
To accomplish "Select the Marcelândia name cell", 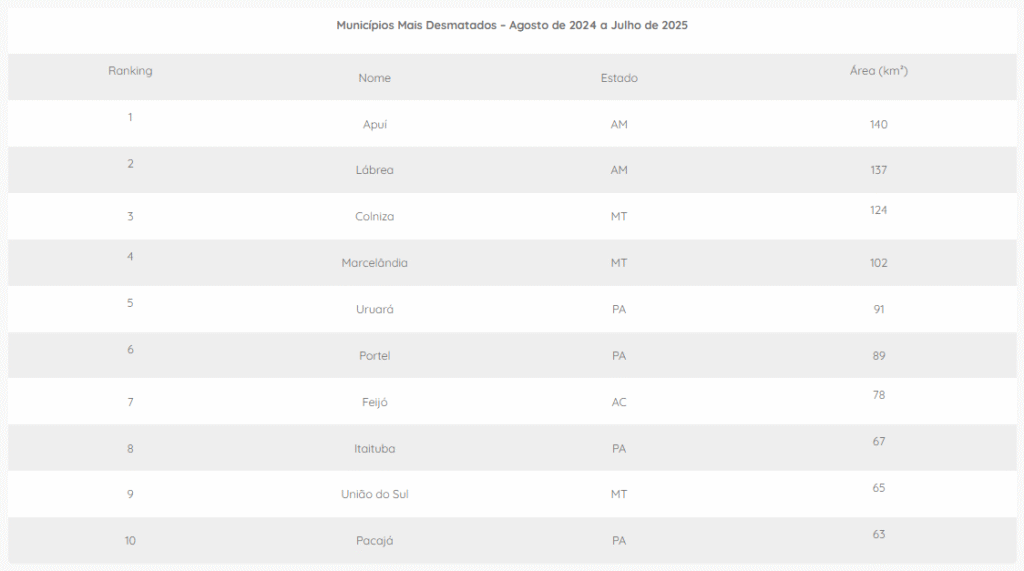I will (375, 263).
